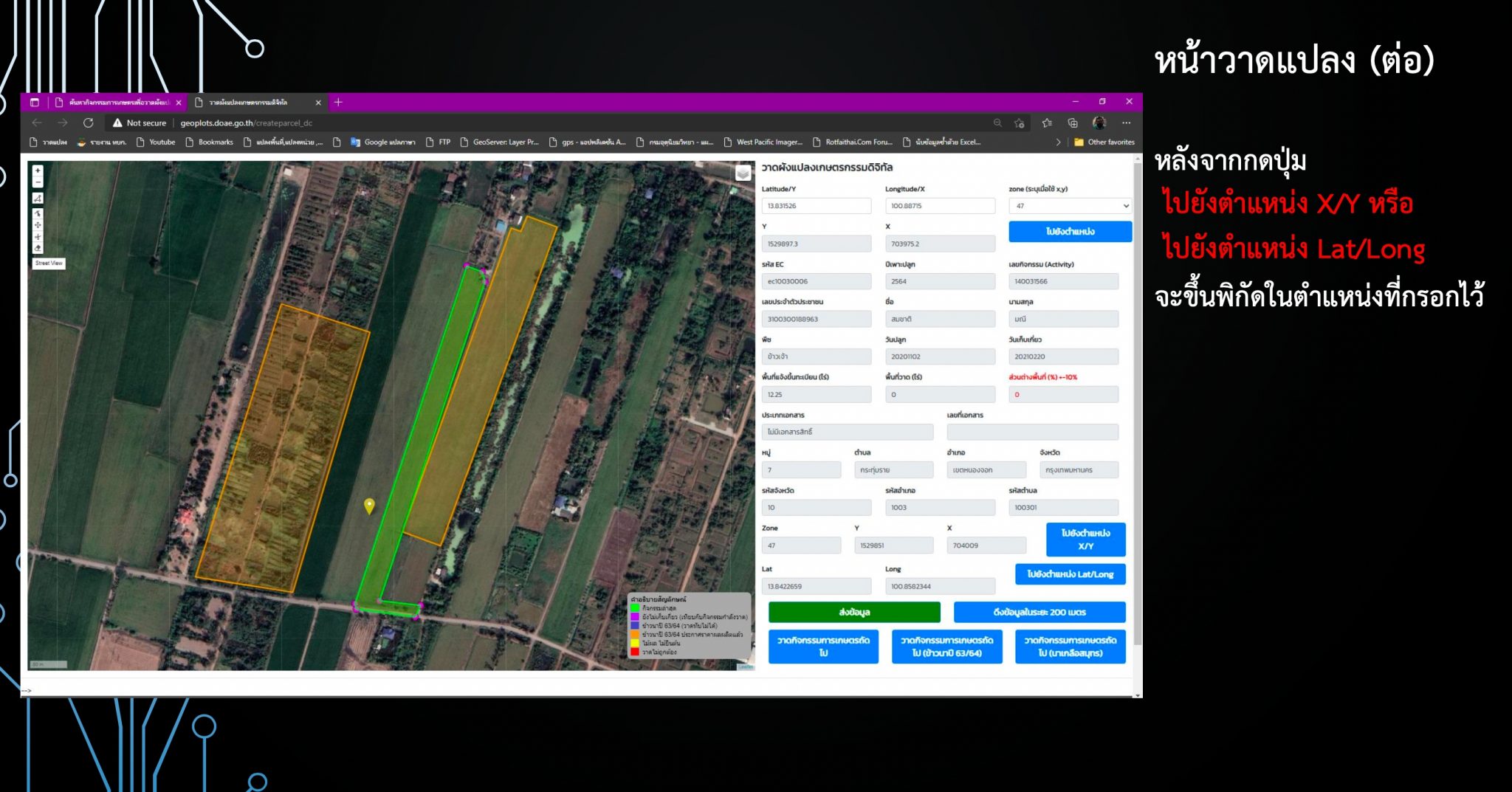Add this page to favorites with star icon

(1020, 123)
